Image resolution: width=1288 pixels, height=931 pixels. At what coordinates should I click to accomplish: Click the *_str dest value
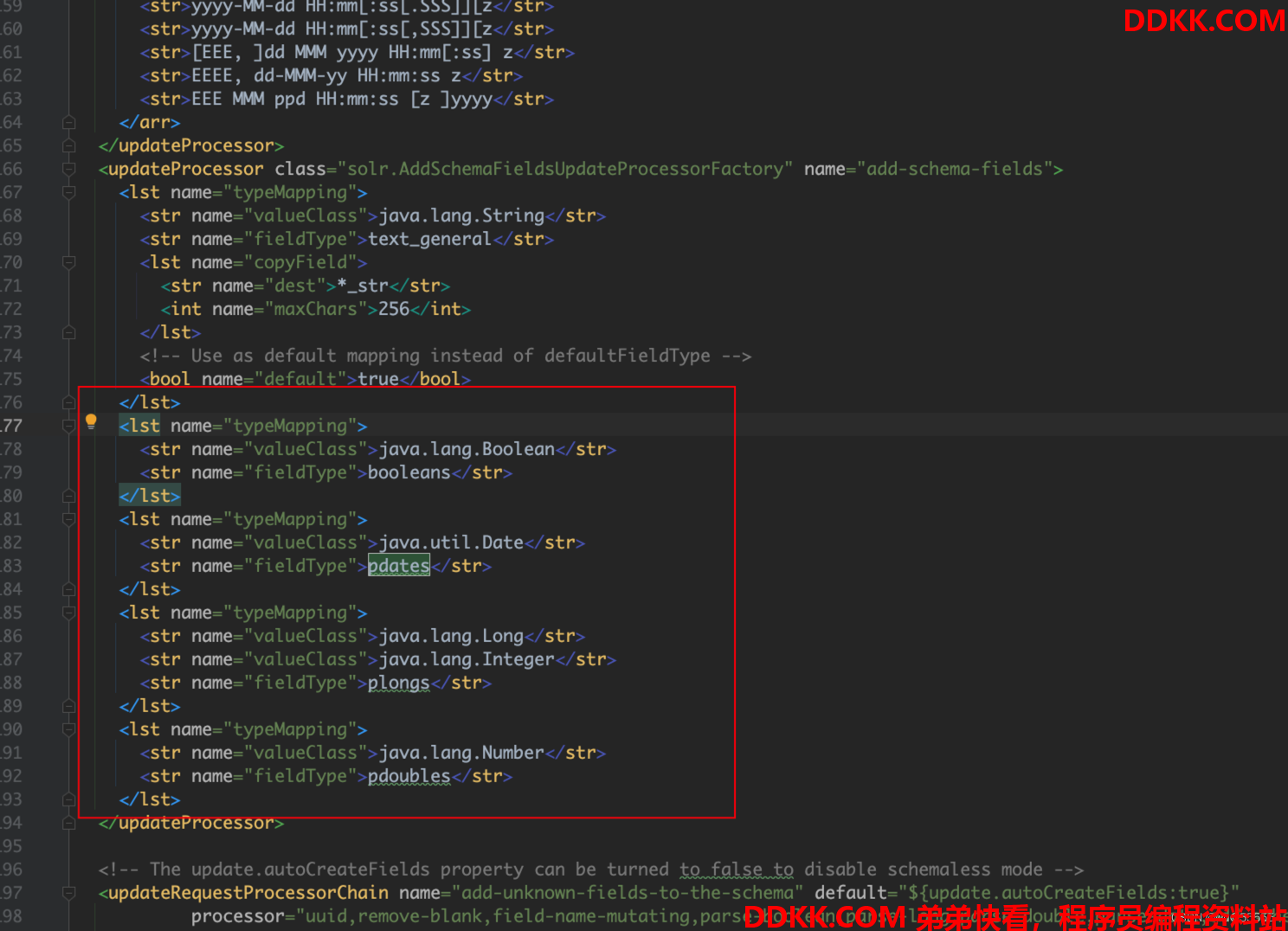coord(363,286)
